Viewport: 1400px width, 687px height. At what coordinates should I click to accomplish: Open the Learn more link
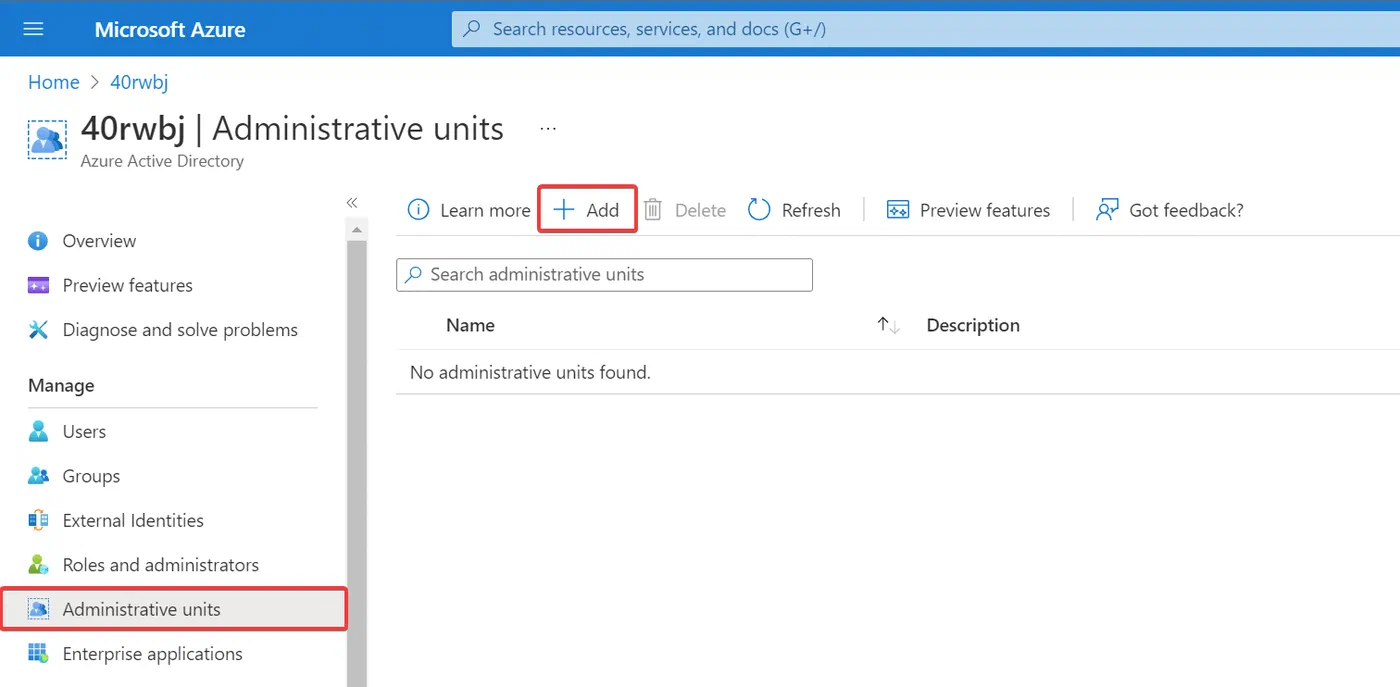pyautogui.click(x=485, y=210)
